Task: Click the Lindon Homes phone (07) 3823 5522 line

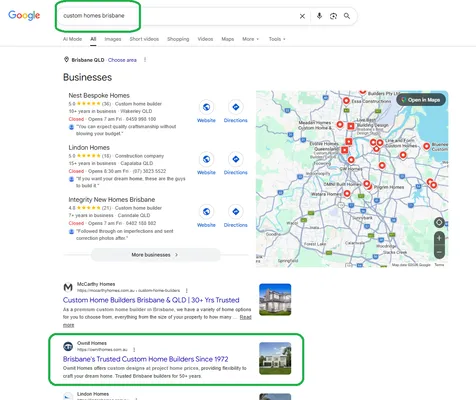Action: click(149, 171)
